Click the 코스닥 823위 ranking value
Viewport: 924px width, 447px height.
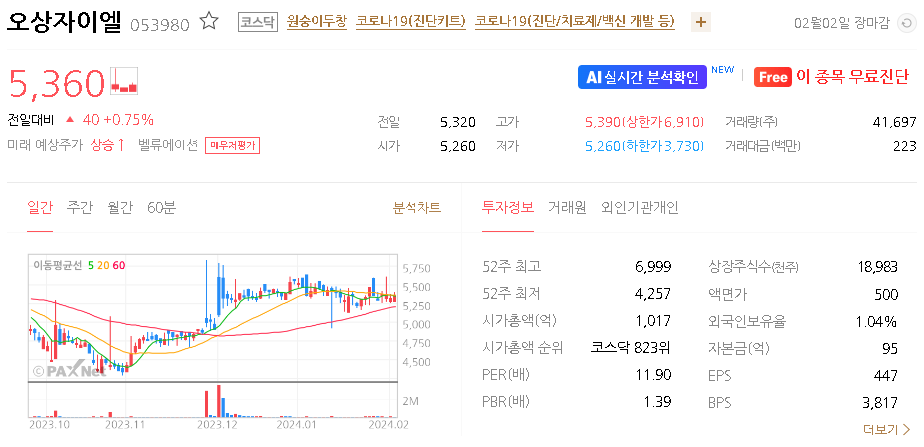point(631,348)
